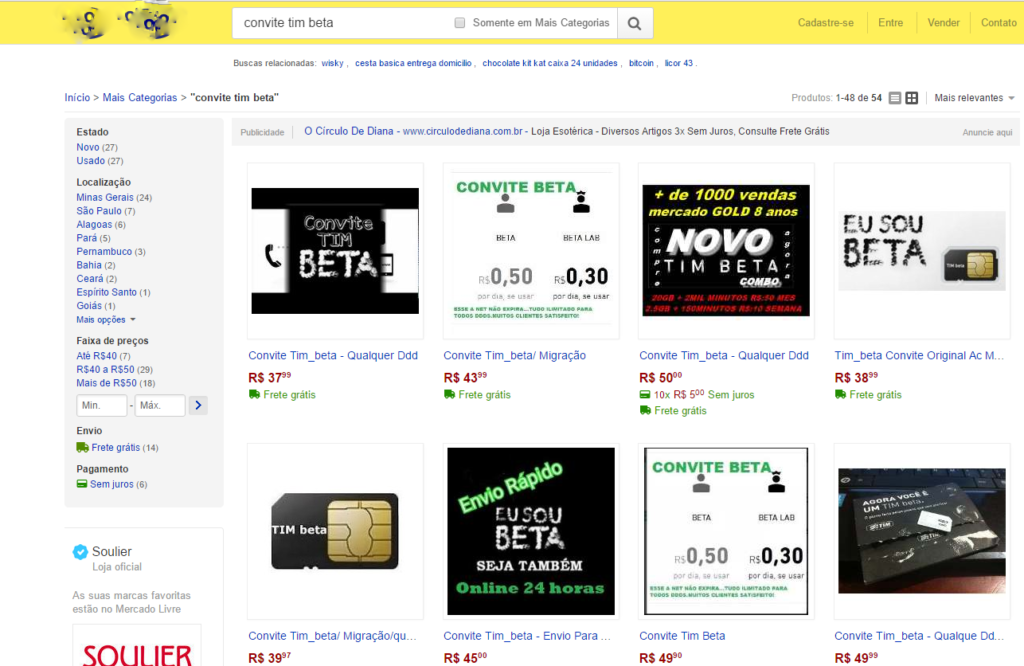Click the SOULIER brand banner
This screenshot has height=666, width=1024.
tap(137, 646)
